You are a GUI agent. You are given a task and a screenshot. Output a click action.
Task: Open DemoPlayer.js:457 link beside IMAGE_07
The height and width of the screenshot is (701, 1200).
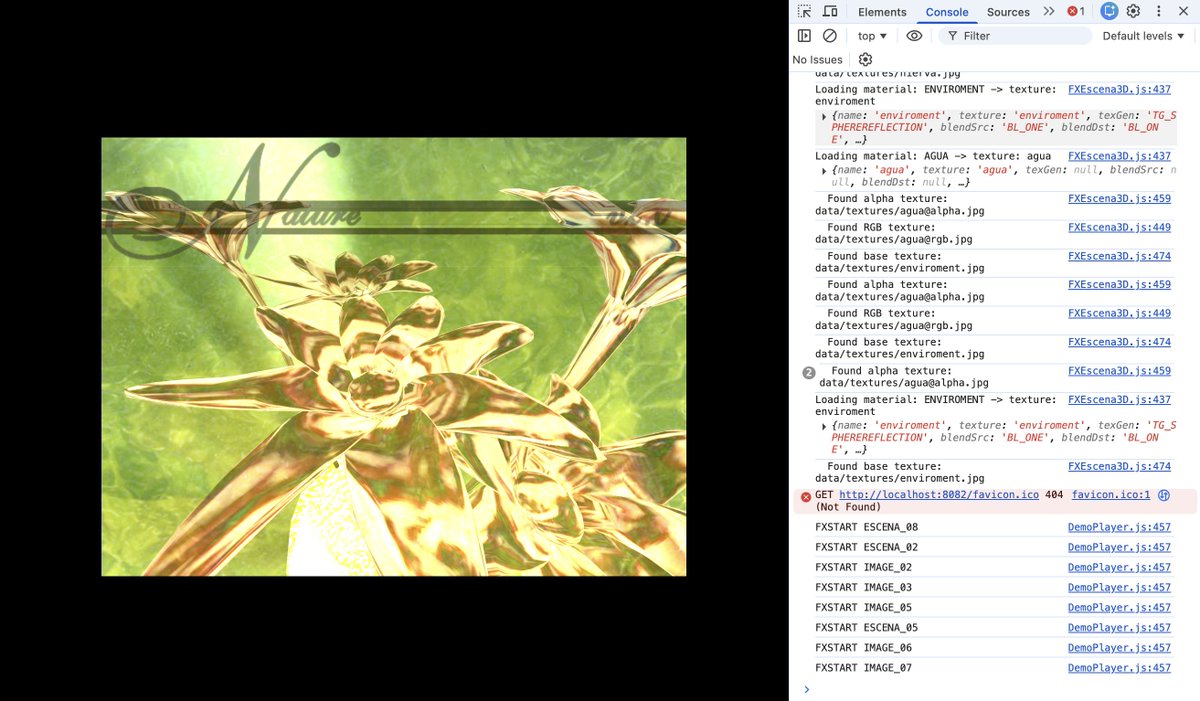1119,668
